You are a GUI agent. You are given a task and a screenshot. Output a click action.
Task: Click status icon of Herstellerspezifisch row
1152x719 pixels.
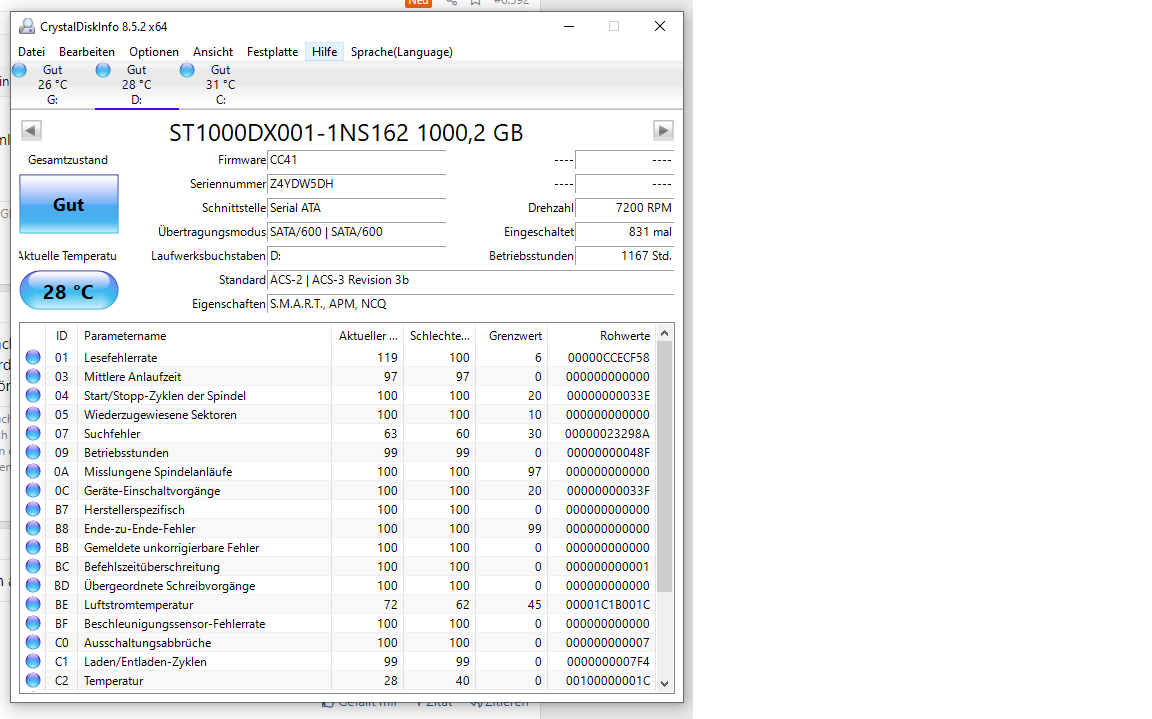[x=33, y=510]
